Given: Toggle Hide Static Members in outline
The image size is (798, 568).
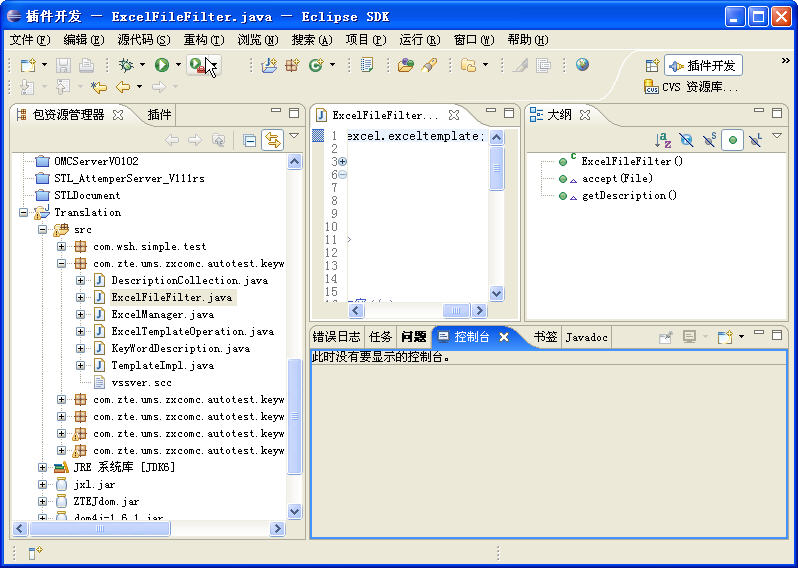Looking at the screenshot, I should click(x=709, y=140).
